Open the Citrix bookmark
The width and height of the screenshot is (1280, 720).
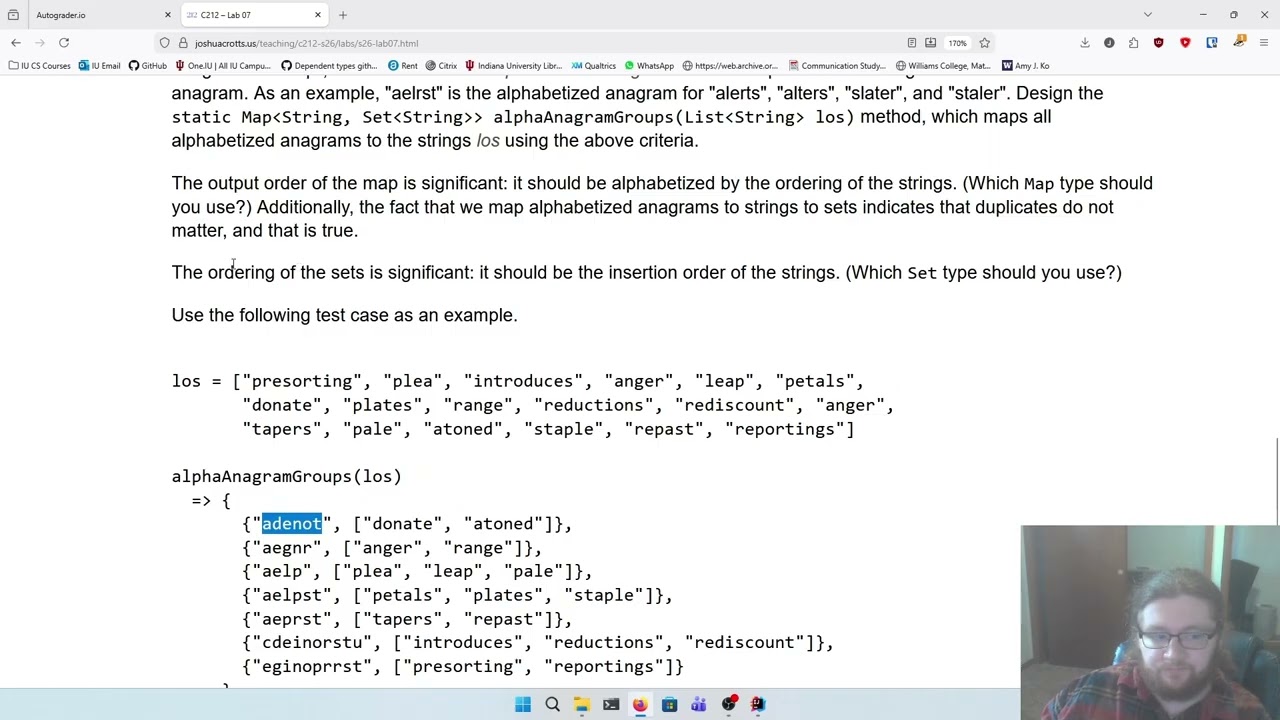click(x=441, y=66)
